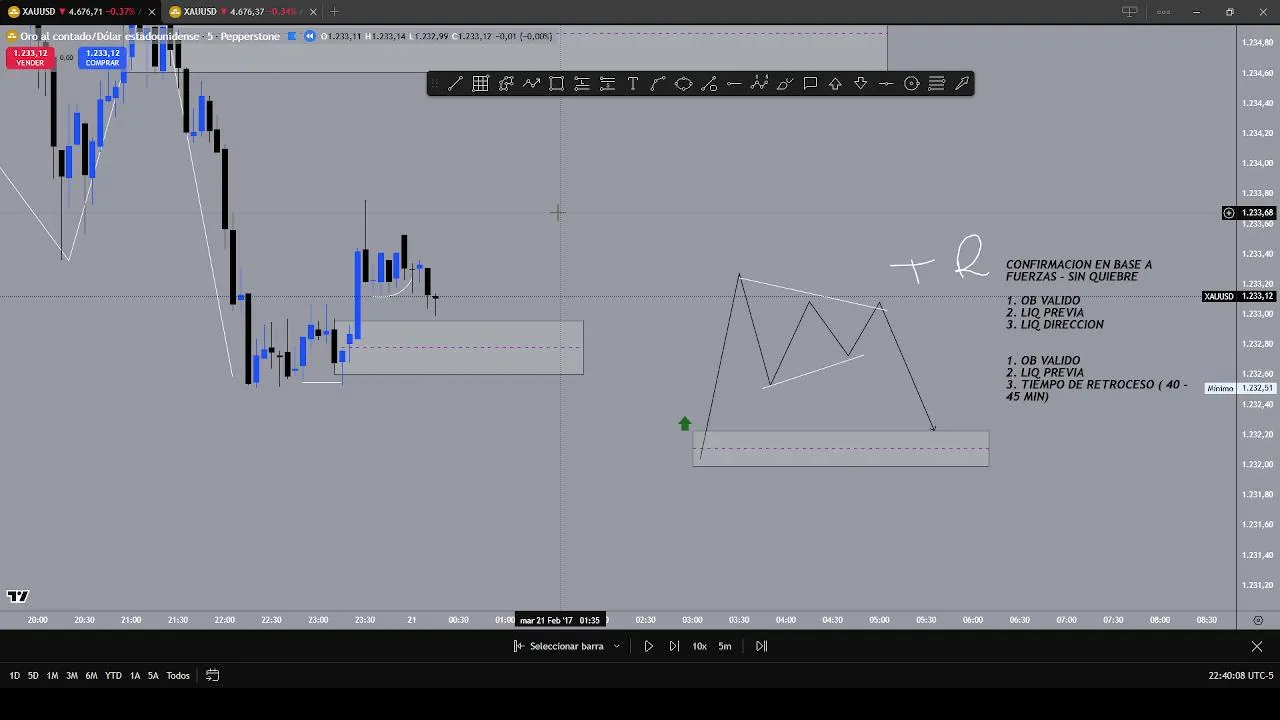
Task: Change the 5m replay interval
Action: pyautogui.click(x=725, y=646)
